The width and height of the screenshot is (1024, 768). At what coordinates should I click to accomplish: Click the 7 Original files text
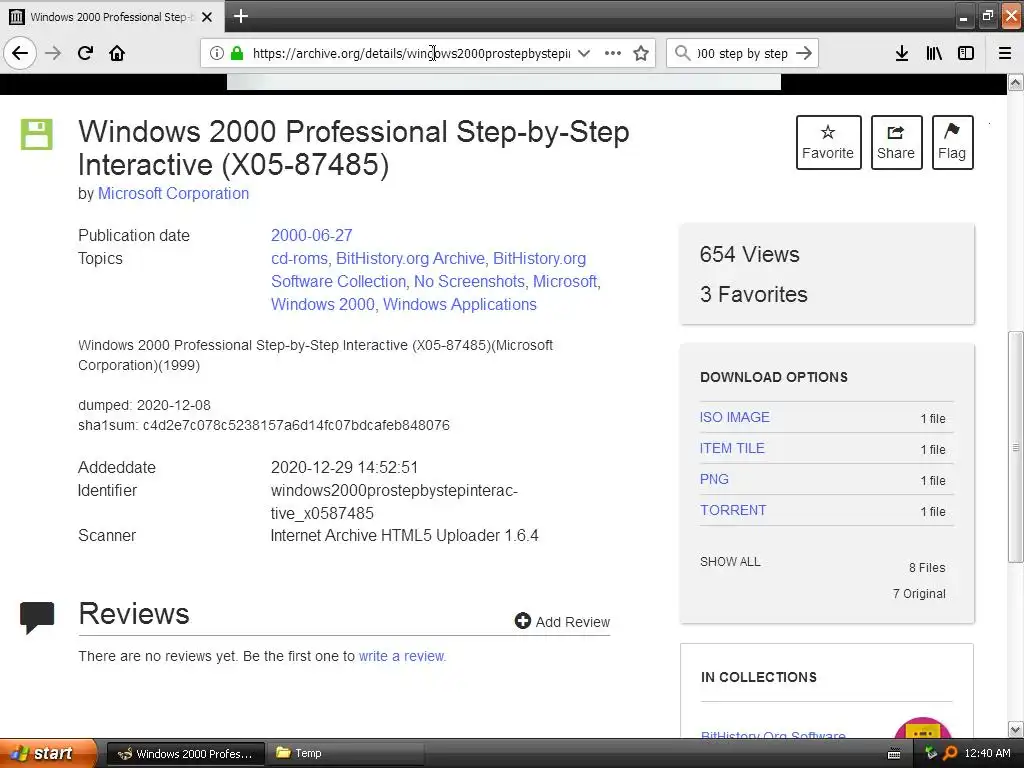pos(919,594)
